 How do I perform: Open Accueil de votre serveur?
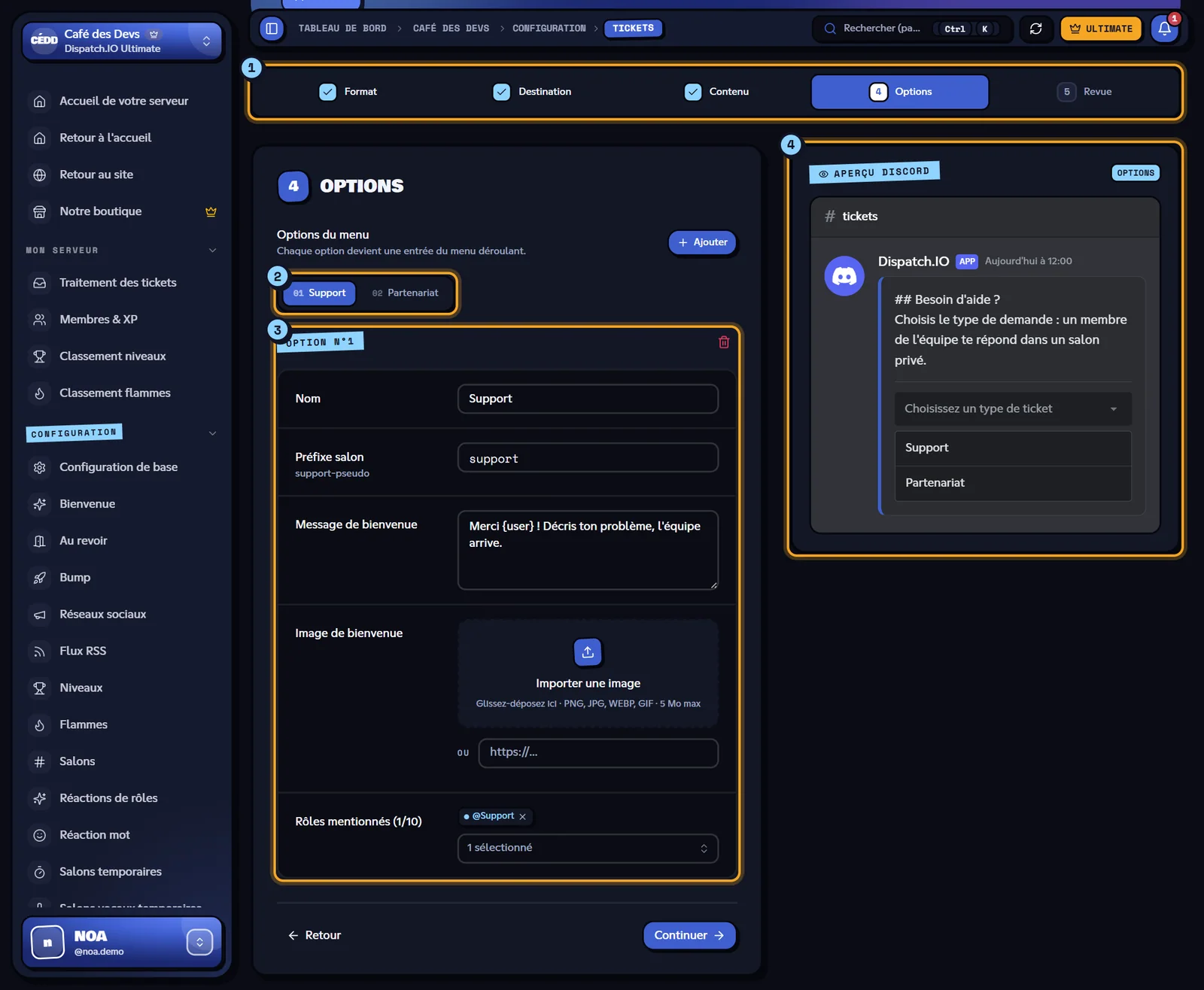pyautogui.click(x=124, y=101)
